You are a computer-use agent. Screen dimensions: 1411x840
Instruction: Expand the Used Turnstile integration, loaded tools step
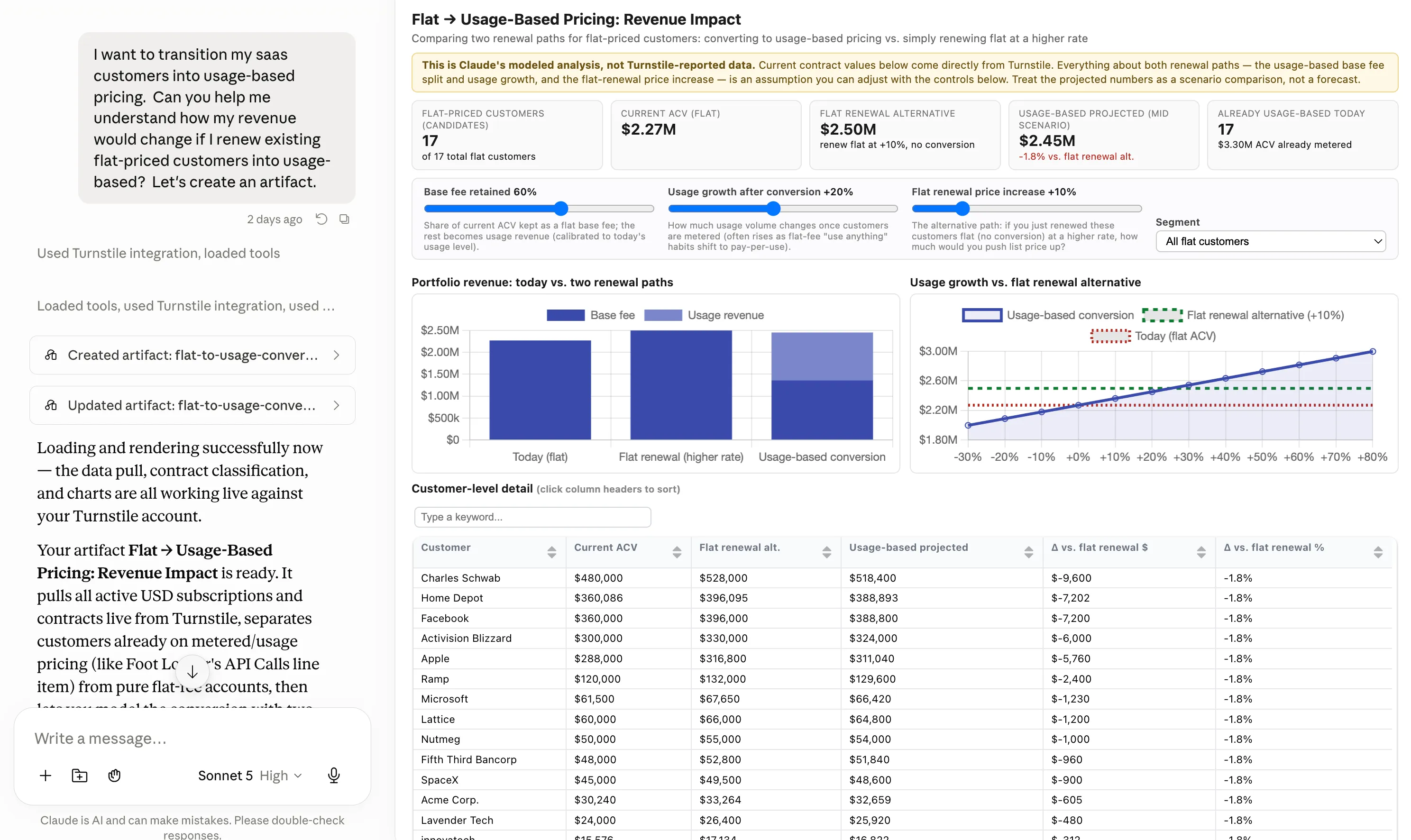158,253
